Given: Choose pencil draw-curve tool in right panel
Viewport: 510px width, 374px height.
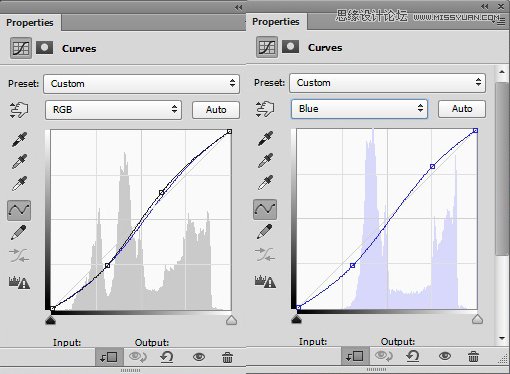Looking at the screenshot, I should coord(265,232).
